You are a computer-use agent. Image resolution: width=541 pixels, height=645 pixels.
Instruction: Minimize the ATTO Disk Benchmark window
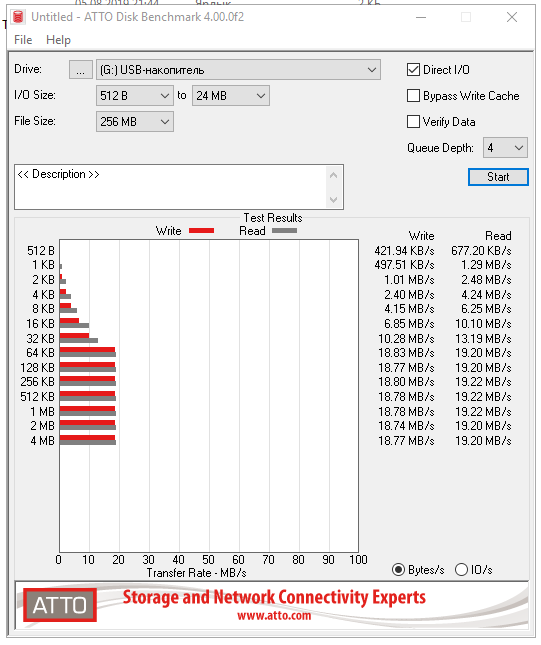click(x=421, y=17)
